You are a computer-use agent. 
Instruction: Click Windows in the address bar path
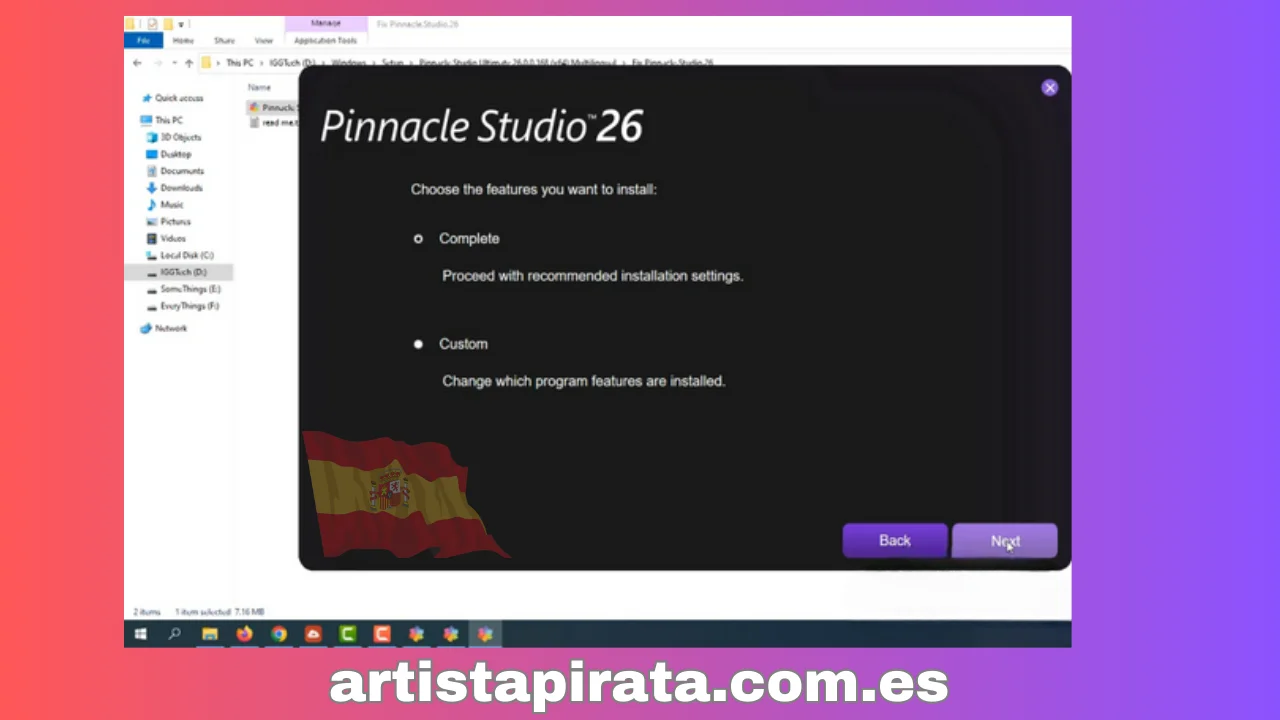[x=349, y=62]
